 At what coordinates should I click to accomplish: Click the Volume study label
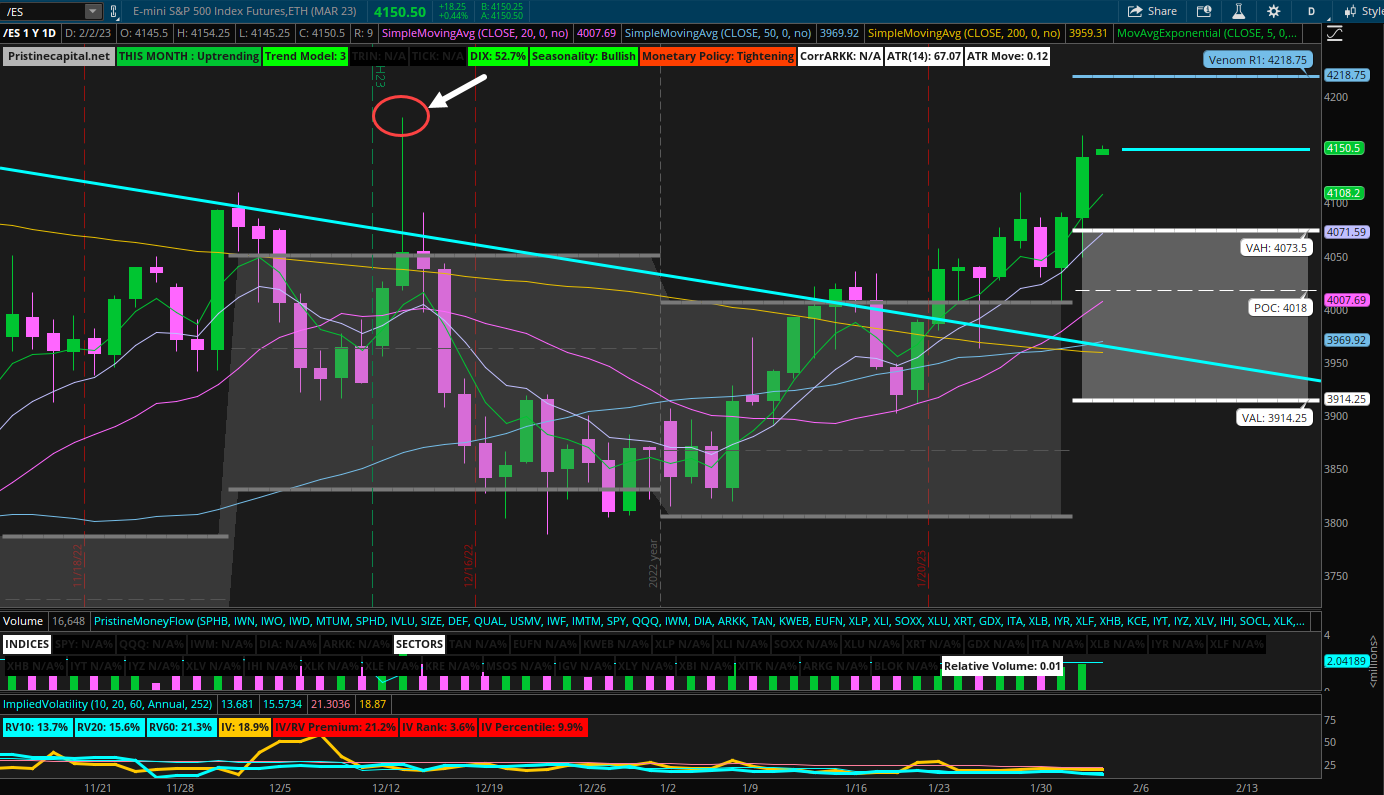pyautogui.click(x=23, y=621)
